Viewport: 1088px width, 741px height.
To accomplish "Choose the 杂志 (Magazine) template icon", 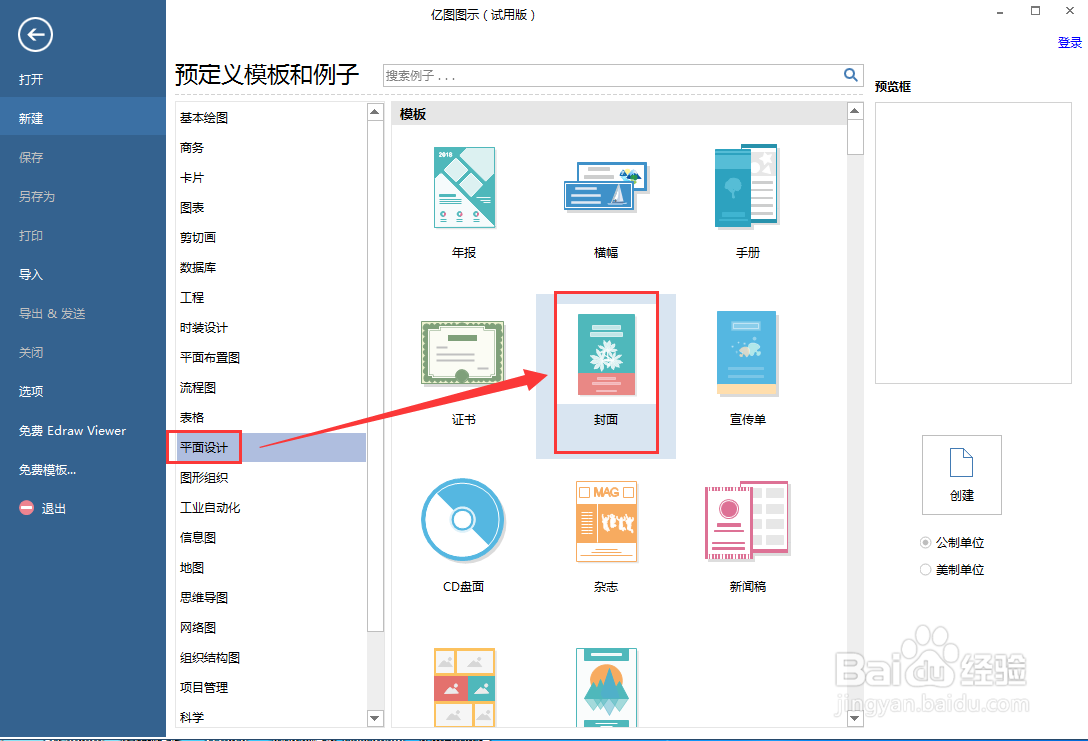I will tap(605, 520).
